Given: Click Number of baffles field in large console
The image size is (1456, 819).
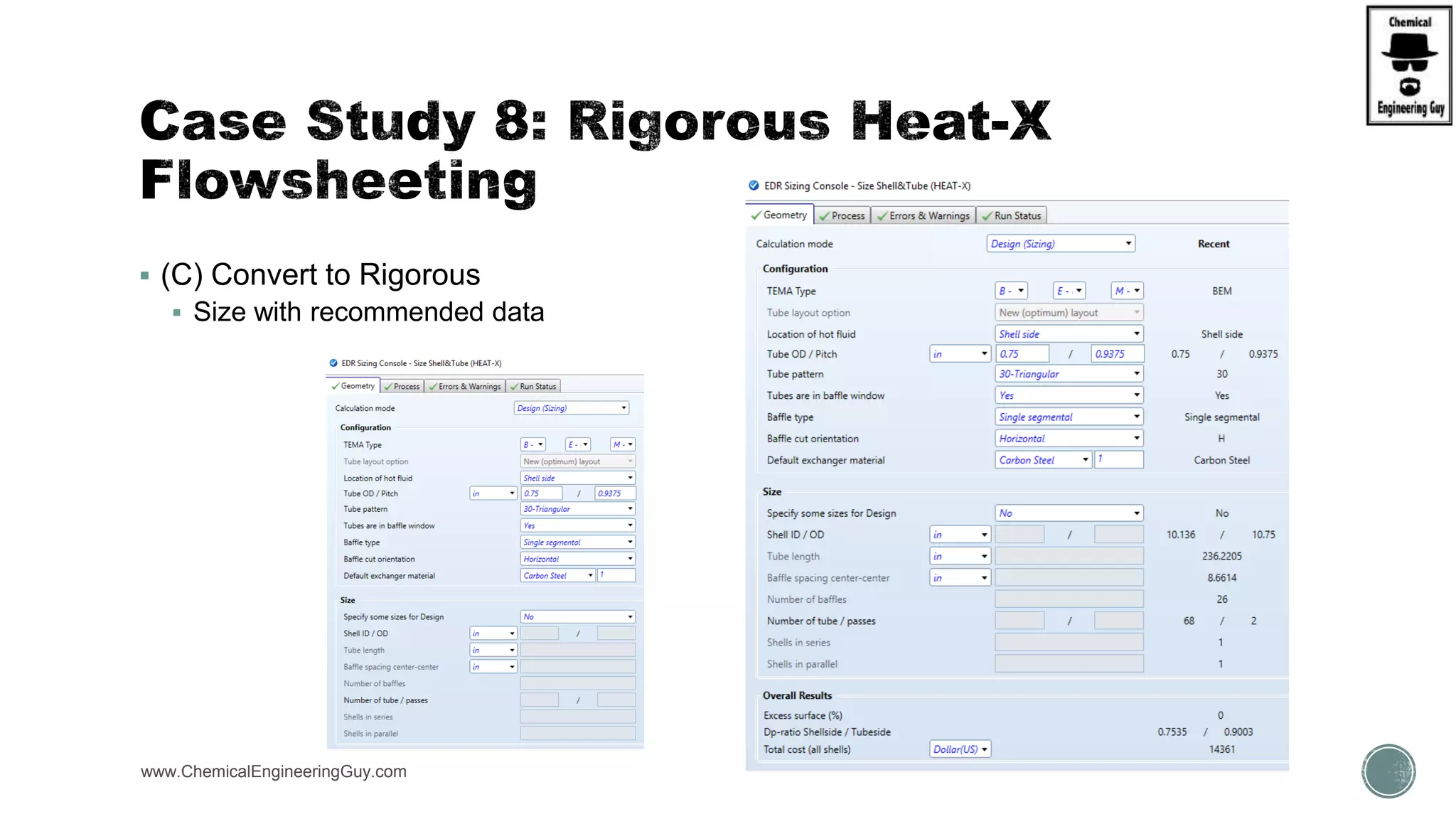Looking at the screenshot, I should tap(1069, 599).
